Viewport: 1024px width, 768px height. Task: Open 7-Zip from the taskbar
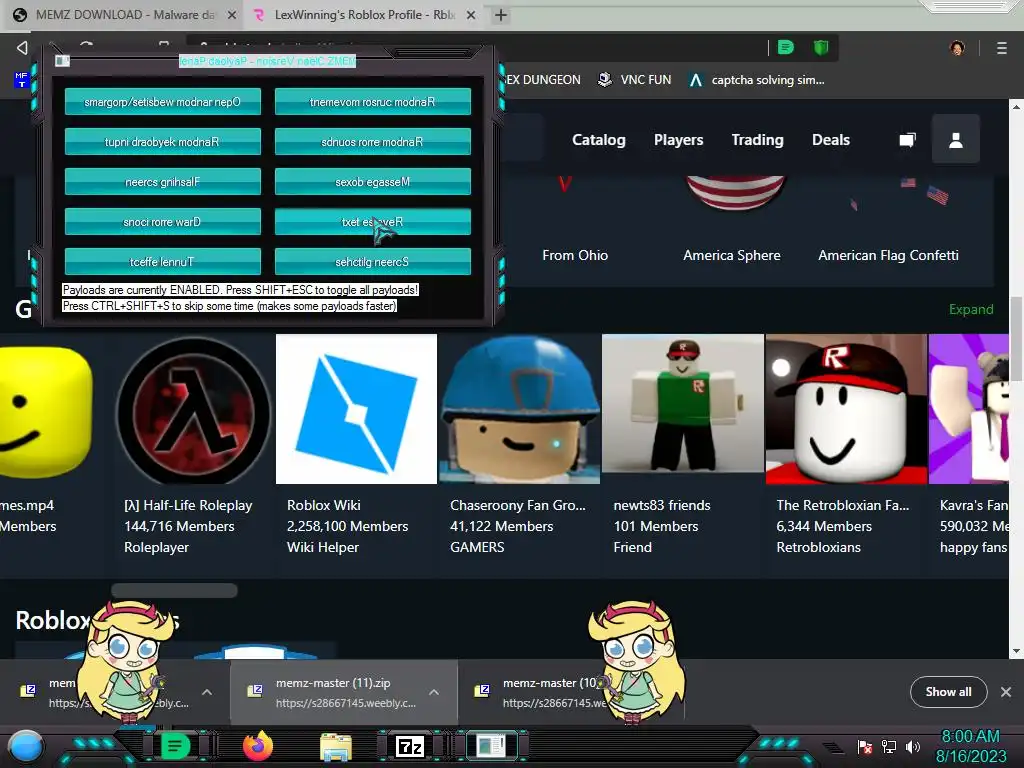[x=409, y=746]
